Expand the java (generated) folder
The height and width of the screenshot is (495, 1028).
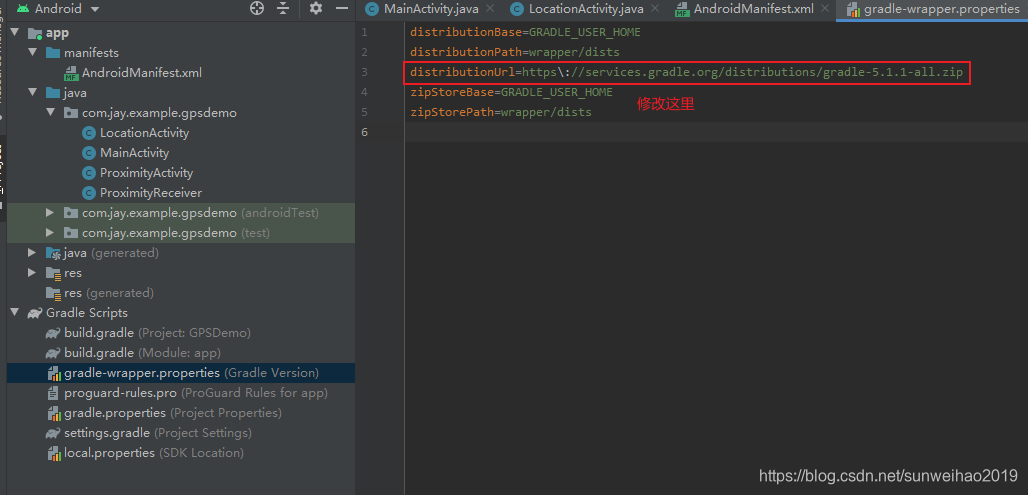click(x=33, y=252)
